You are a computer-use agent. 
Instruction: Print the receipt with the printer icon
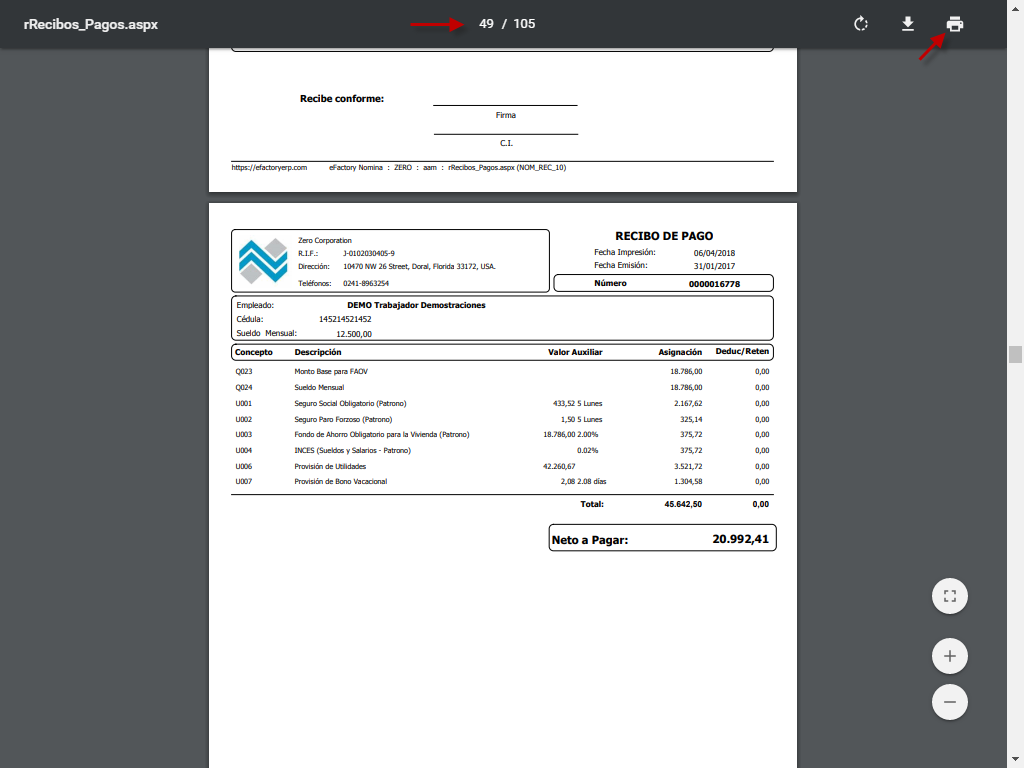pos(955,24)
